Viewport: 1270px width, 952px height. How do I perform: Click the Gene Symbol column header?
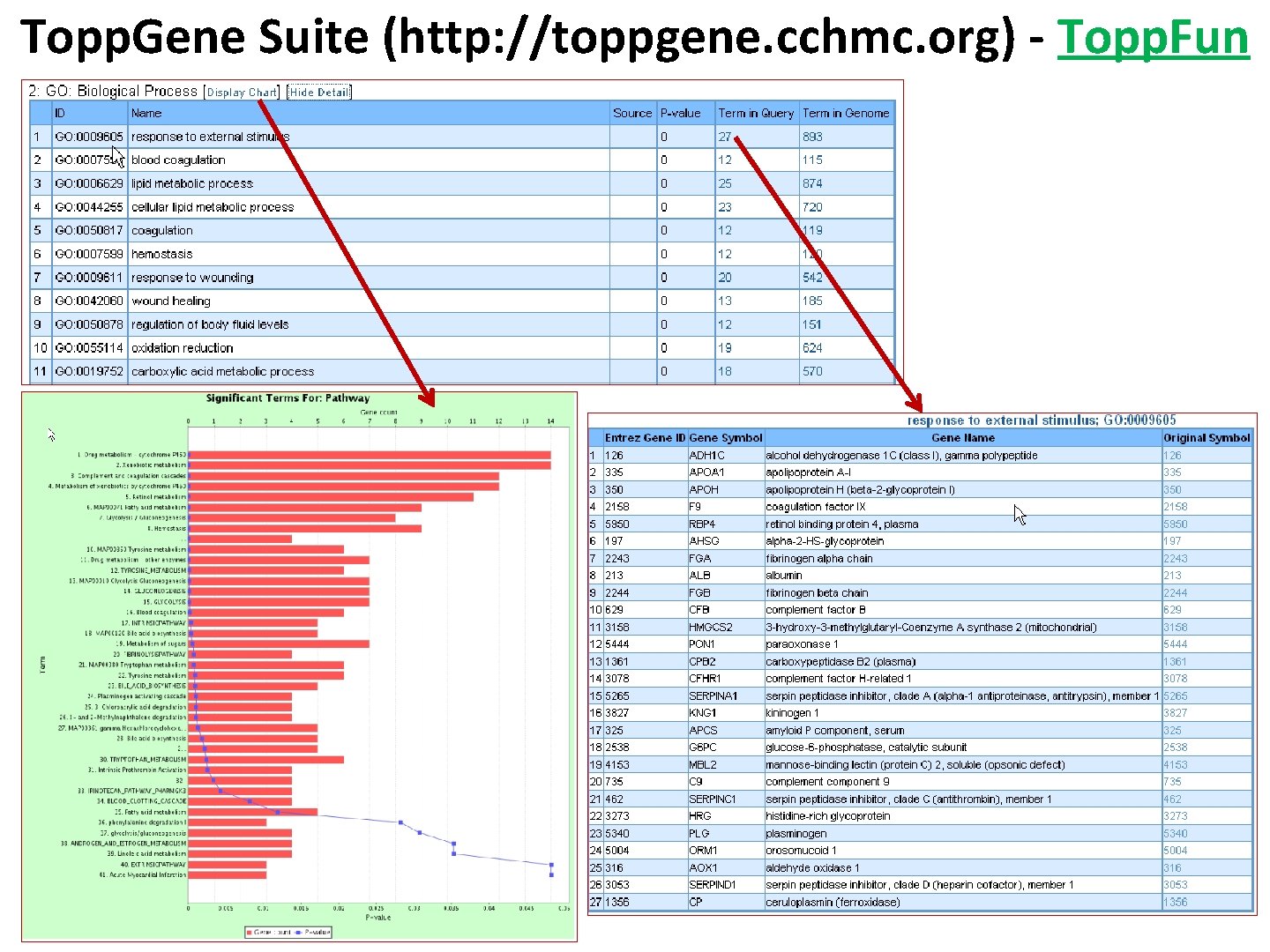coord(726,437)
